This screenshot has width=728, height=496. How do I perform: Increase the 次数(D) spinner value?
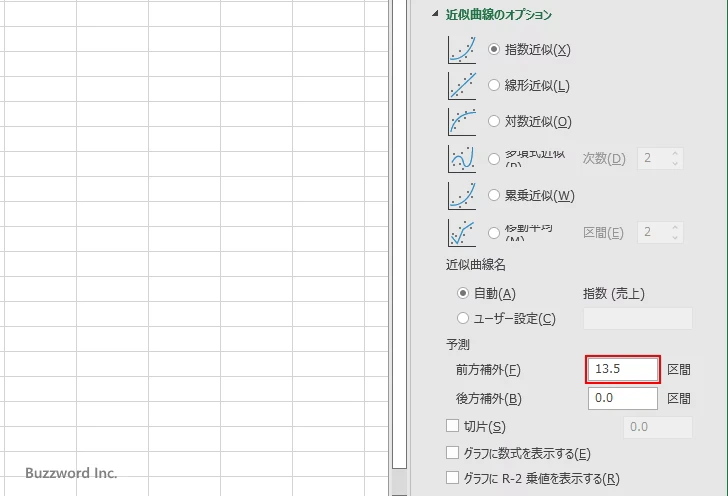point(675,153)
